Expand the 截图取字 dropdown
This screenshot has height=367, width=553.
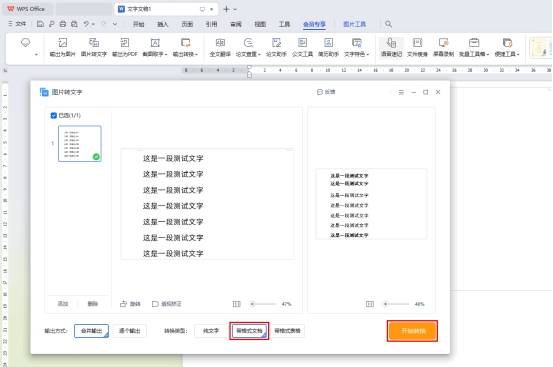coord(166,54)
